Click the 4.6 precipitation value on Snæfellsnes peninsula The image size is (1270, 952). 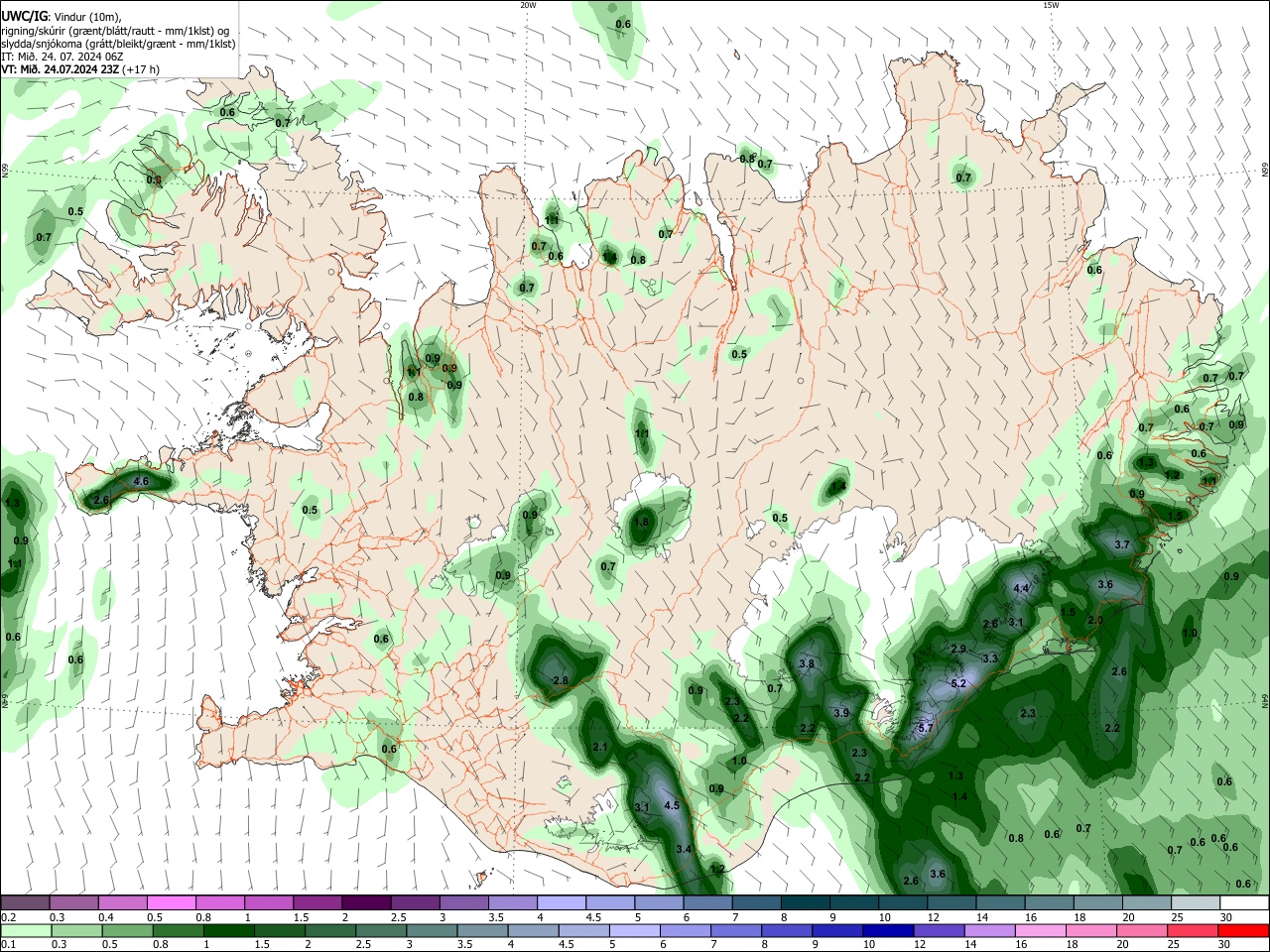click(x=141, y=482)
